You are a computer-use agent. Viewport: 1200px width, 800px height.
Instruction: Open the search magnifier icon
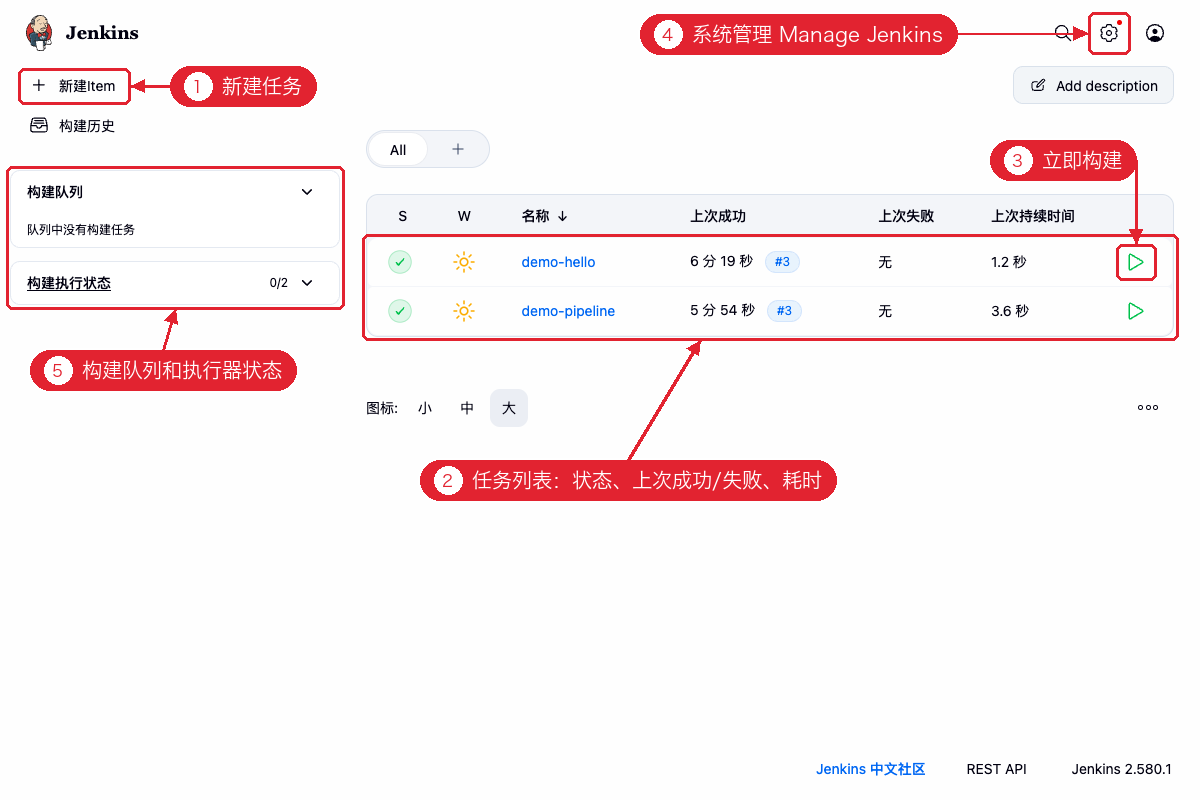pos(1063,33)
